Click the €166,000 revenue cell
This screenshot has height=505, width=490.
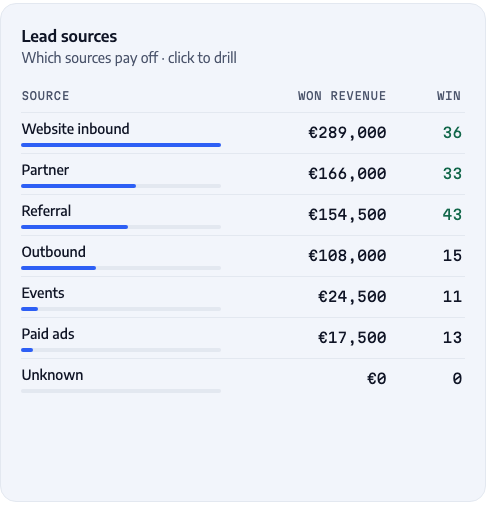347,174
